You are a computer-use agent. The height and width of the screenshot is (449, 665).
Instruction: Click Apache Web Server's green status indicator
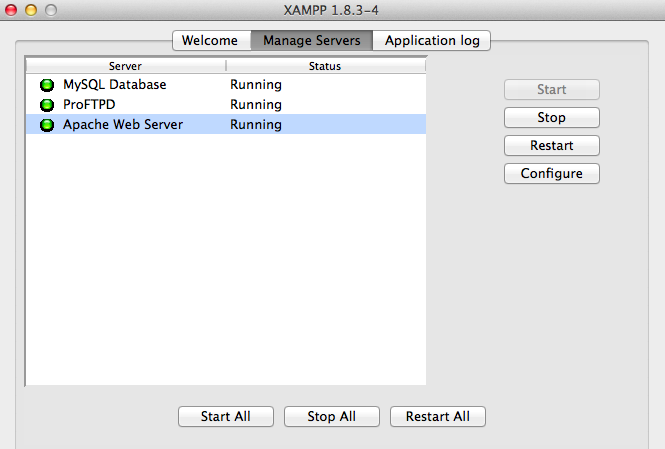tap(46, 125)
